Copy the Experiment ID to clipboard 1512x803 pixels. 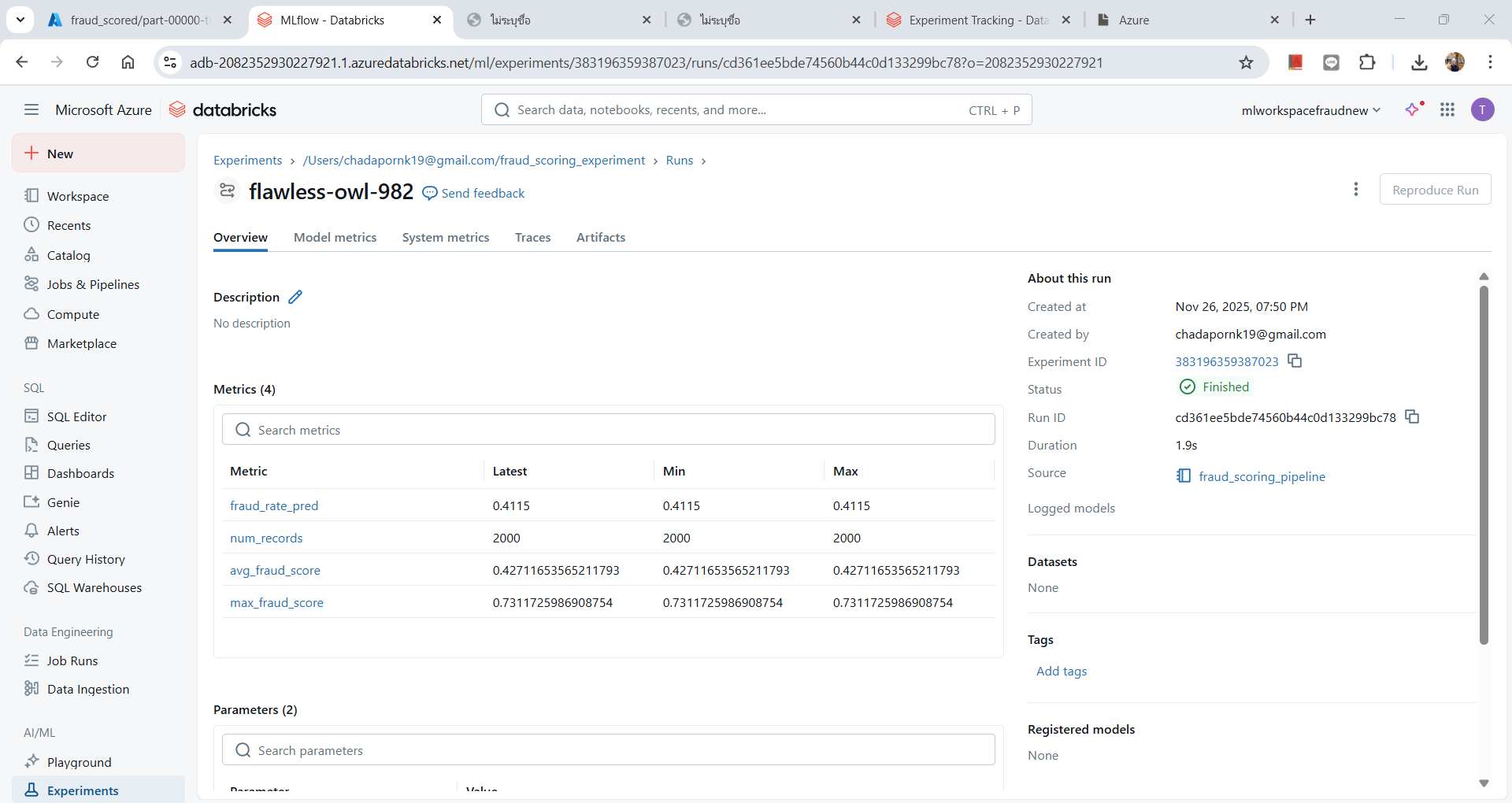[x=1295, y=361]
